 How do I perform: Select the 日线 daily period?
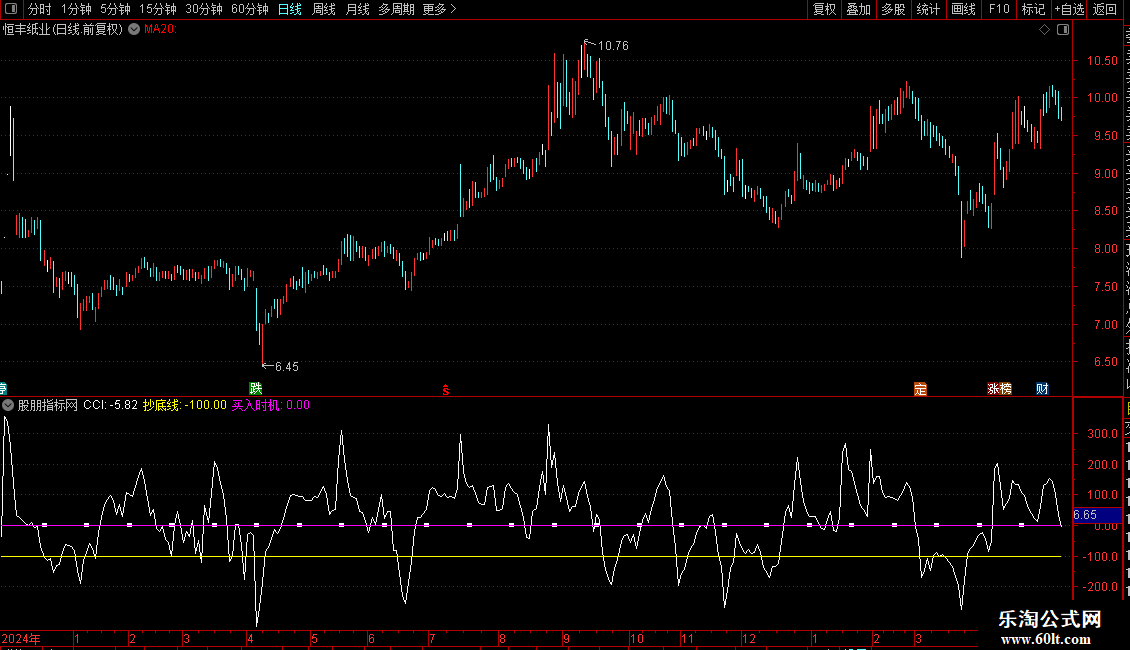pyautogui.click(x=290, y=9)
